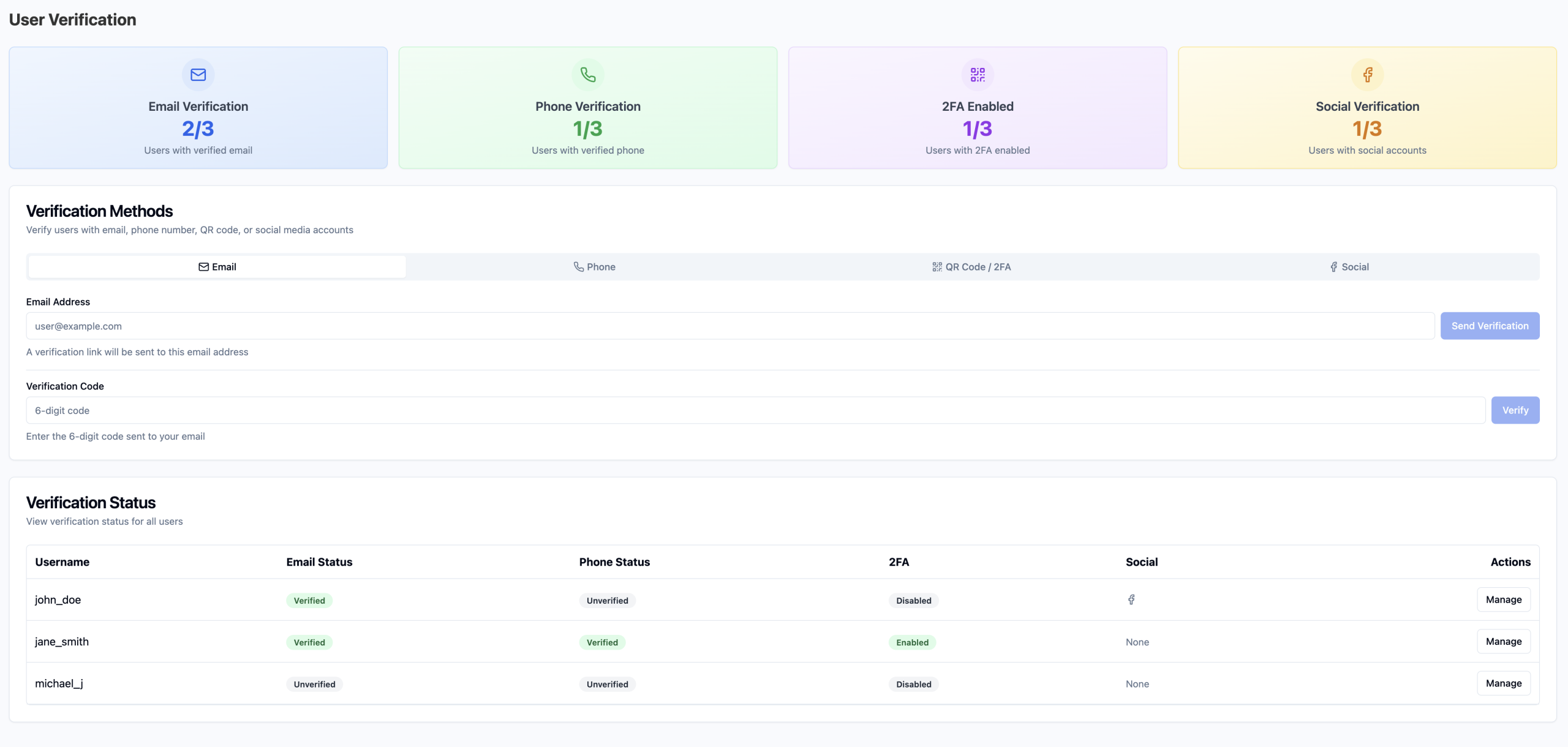Click the Facebook icon in Social Verification card
The width and height of the screenshot is (1568, 747).
tap(1367, 75)
